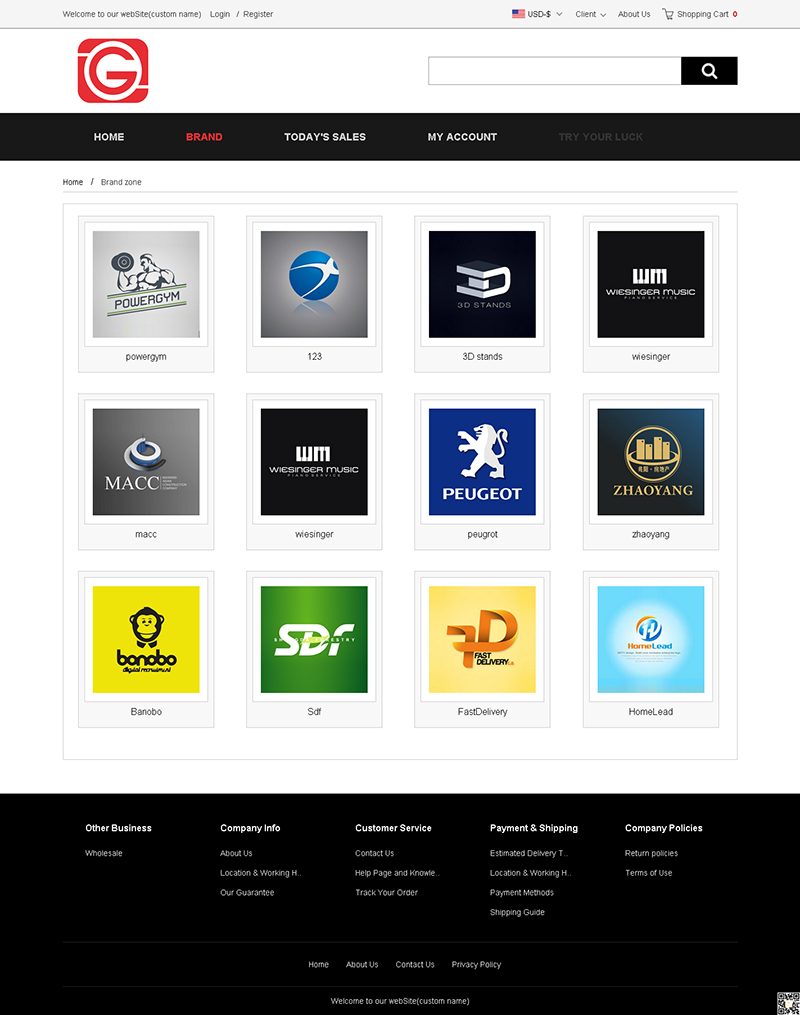
Task: Open the Powergym brand logo
Action: pyautogui.click(x=146, y=284)
